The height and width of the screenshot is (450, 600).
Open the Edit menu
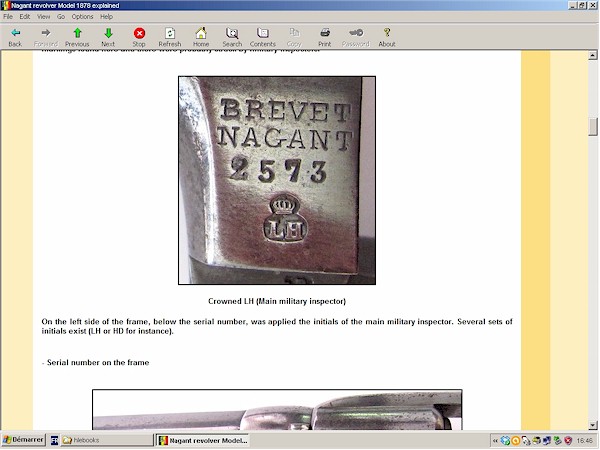(25, 16)
